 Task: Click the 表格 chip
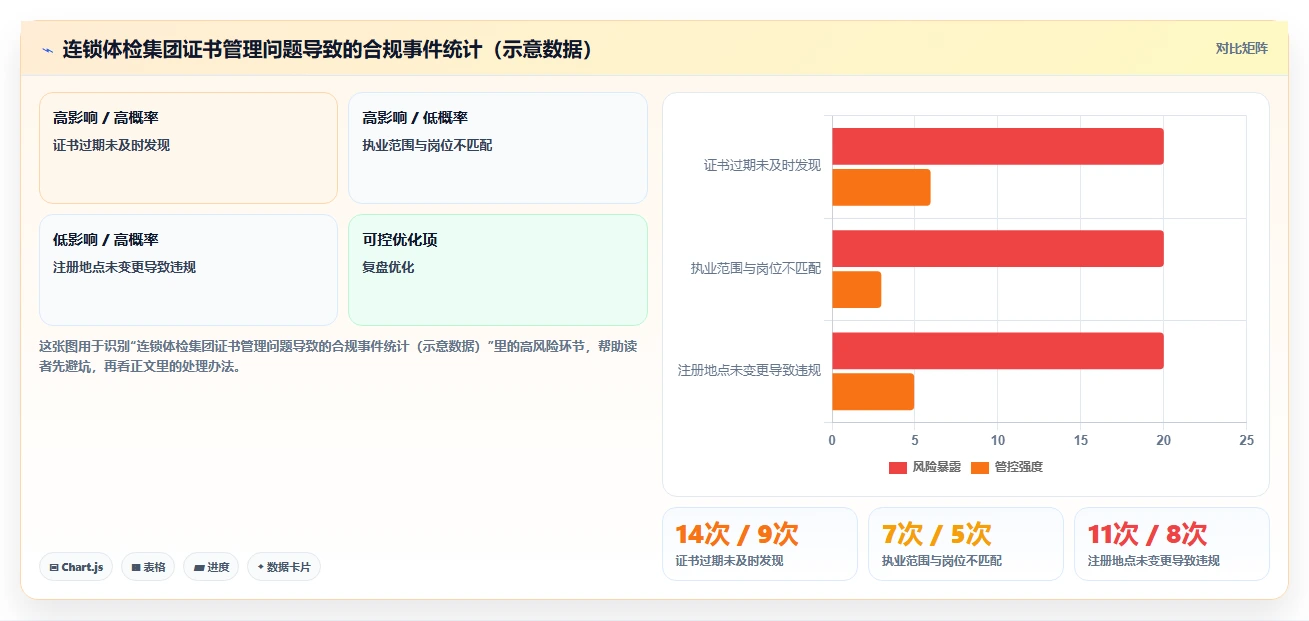[x=148, y=567]
